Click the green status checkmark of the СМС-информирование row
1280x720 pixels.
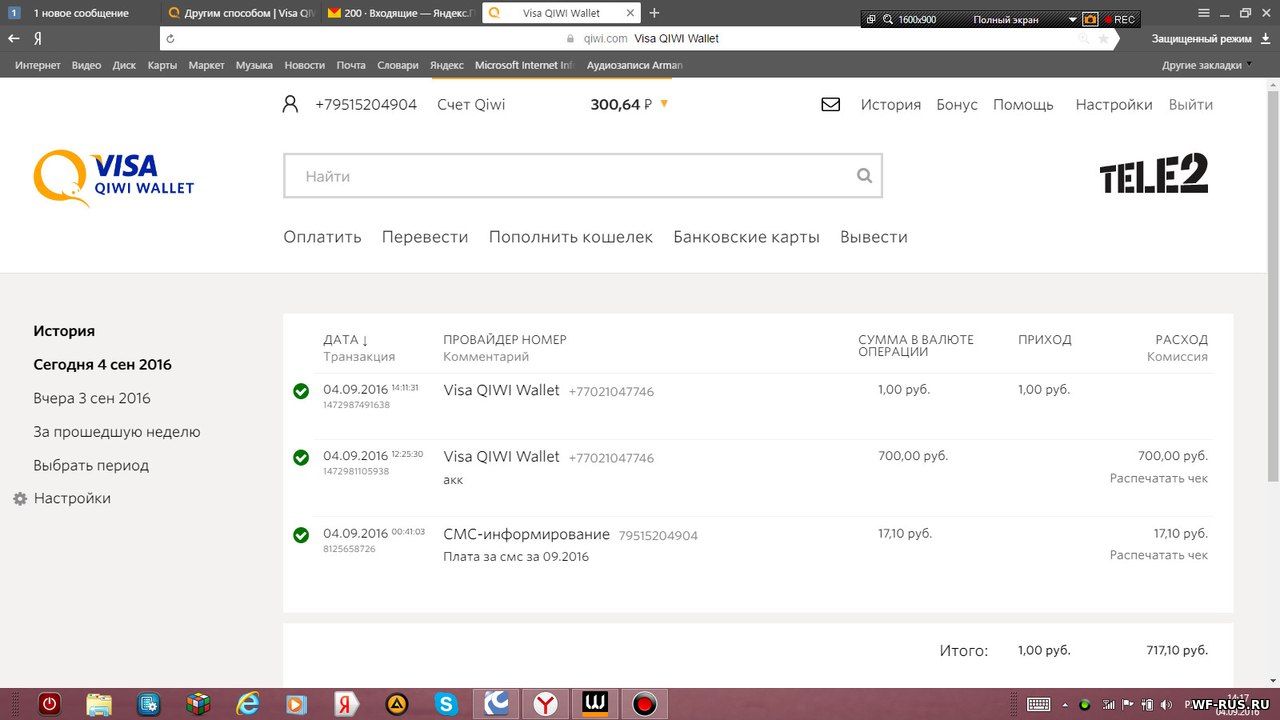pyautogui.click(x=301, y=535)
